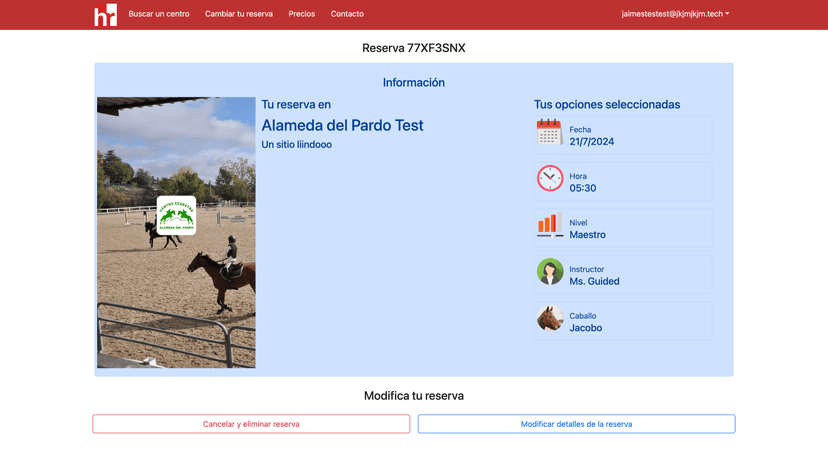This screenshot has height=449, width=828.
Task: Click the time value 05:30
Action: (x=583, y=188)
